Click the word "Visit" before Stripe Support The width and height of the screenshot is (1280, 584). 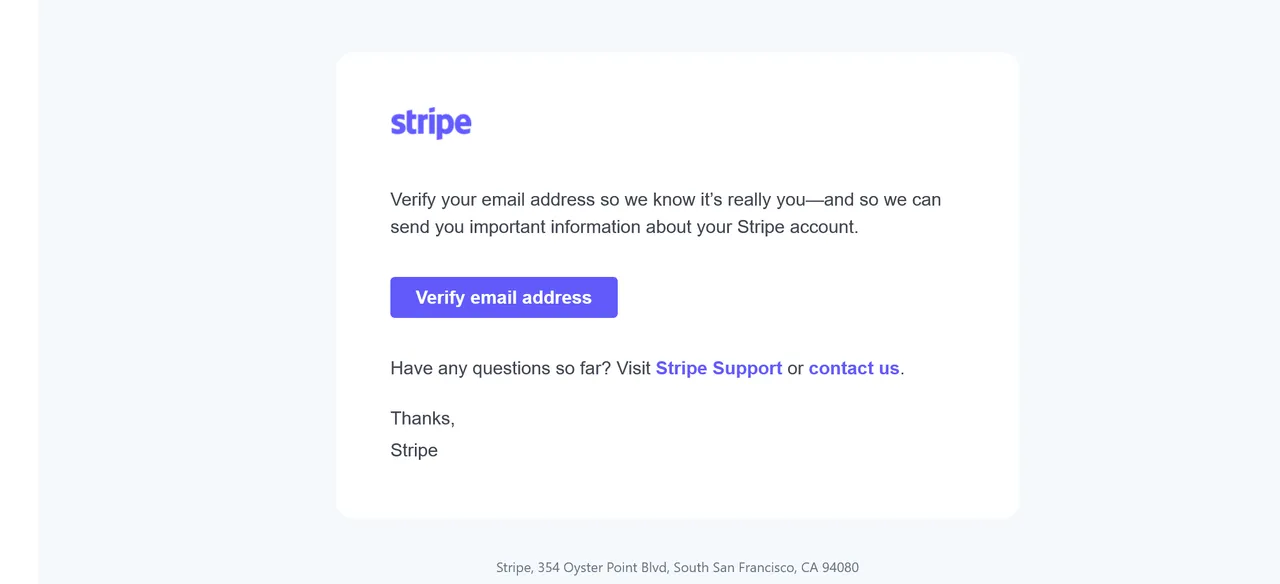(634, 368)
